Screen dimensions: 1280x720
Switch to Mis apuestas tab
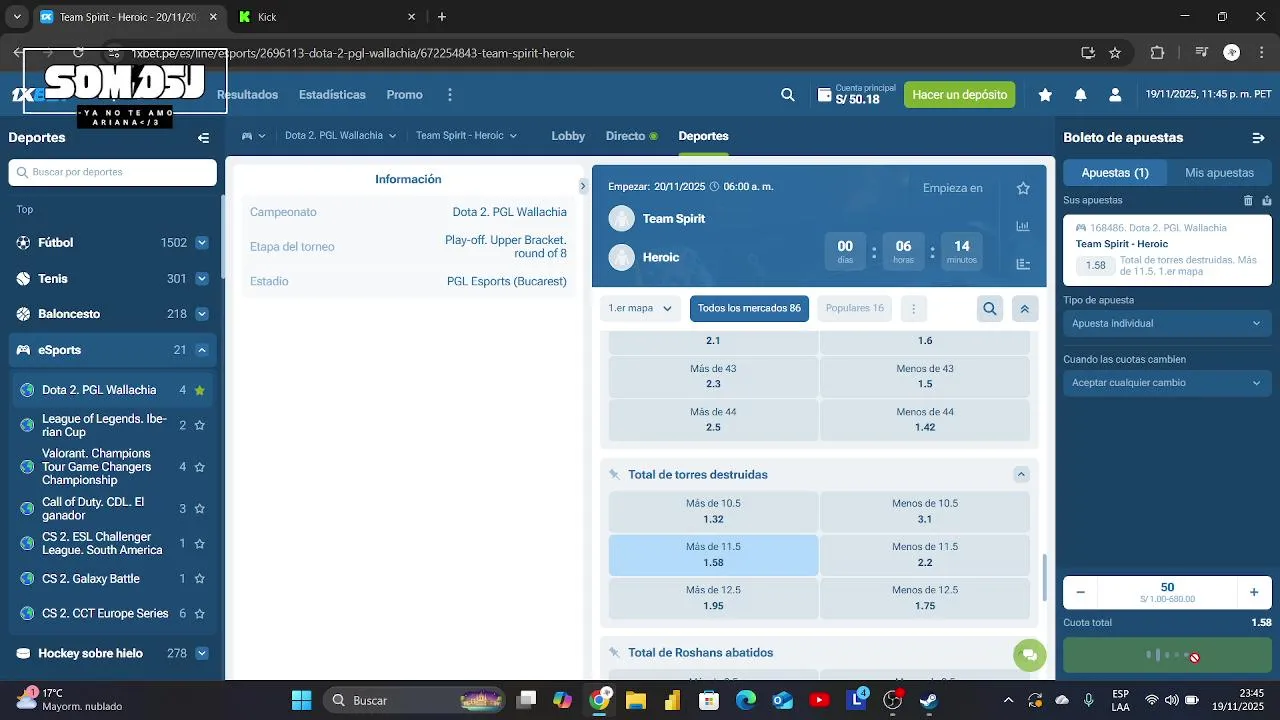(1219, 173)
